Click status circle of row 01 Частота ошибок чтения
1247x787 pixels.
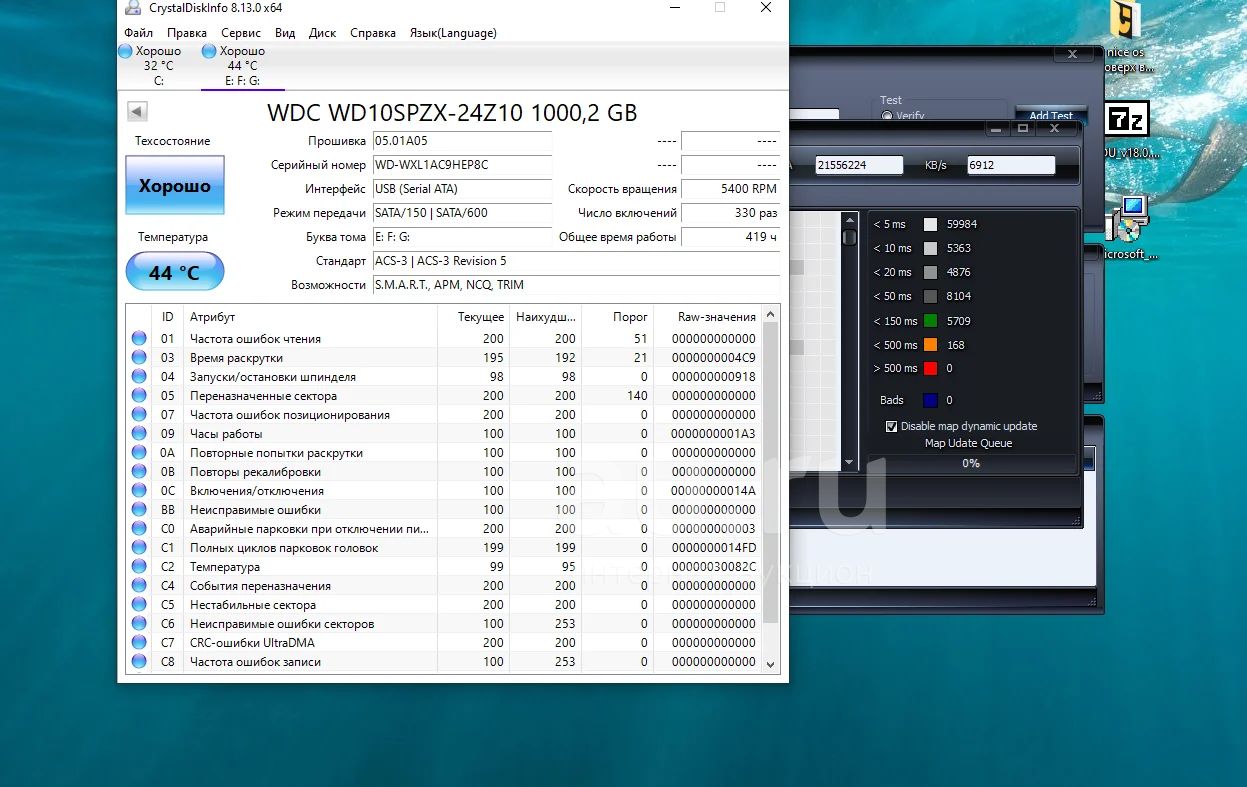(x=139, y=338)
